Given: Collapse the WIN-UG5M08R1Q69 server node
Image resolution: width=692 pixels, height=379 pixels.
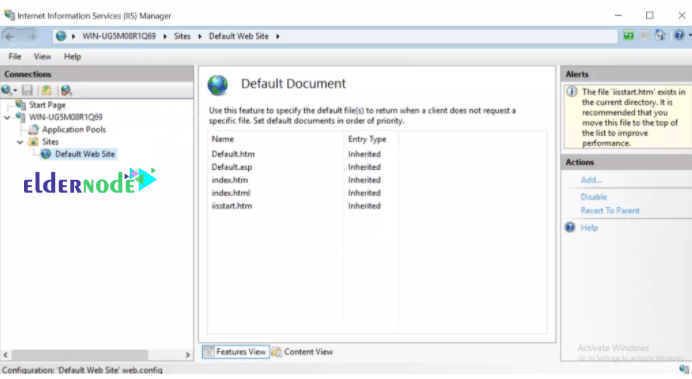Looking at the screenshot, I should [7, 117].
